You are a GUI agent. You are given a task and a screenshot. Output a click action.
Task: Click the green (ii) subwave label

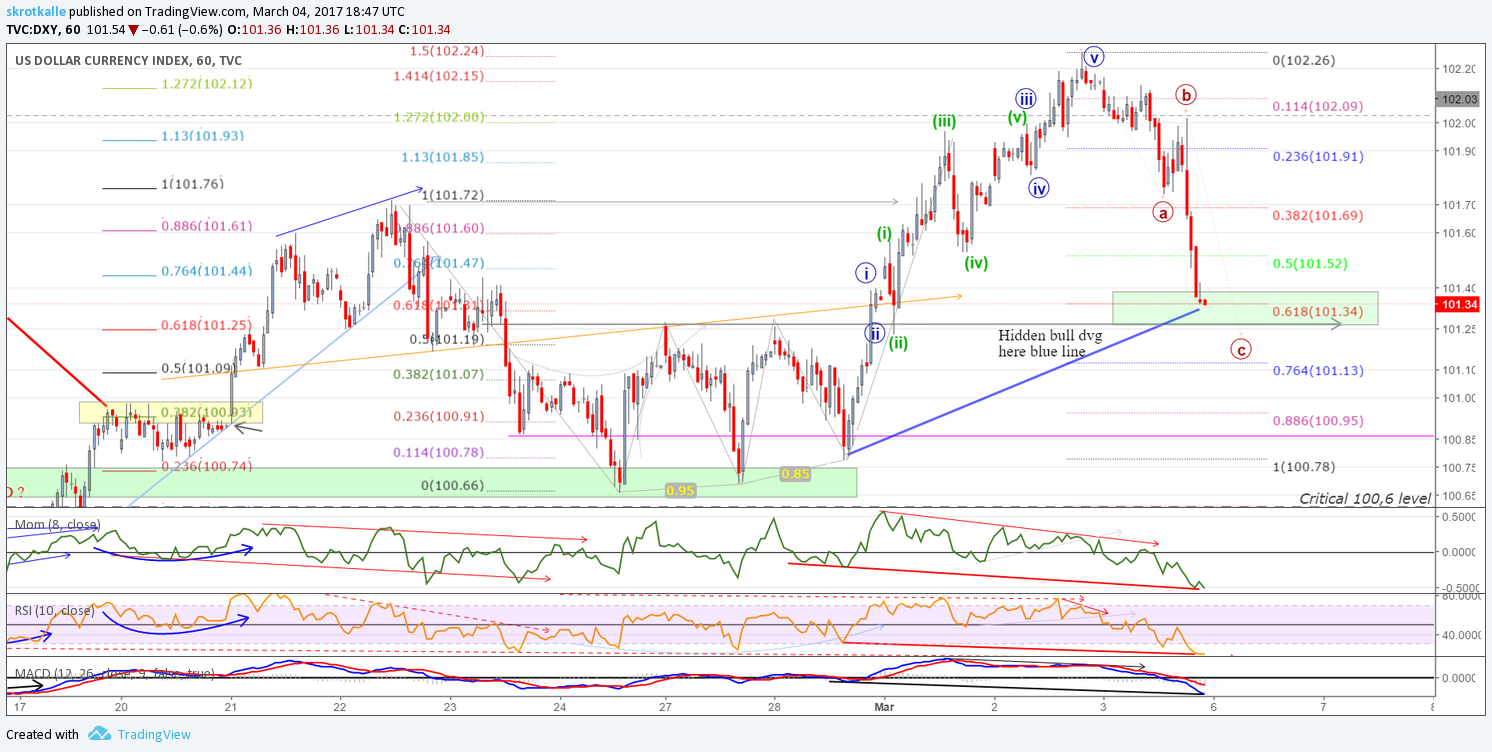pos(898,343)
